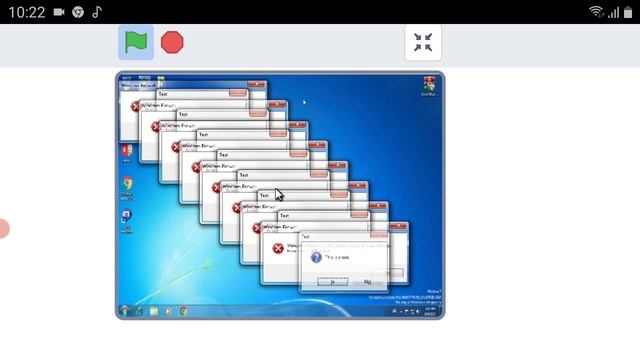
Task: Tap the music note icon in the phone status bar
Action: tap(97, 12)
